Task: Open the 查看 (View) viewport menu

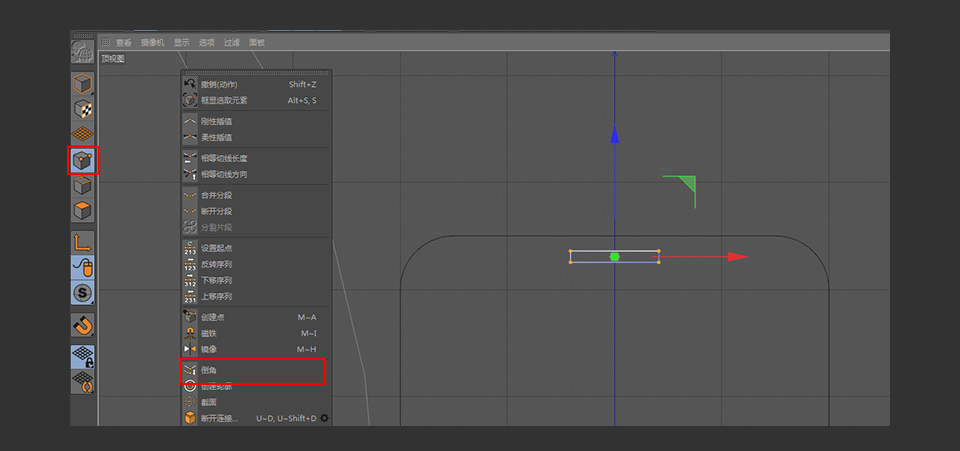Action: pyautogui.click(x=124, y=43)
